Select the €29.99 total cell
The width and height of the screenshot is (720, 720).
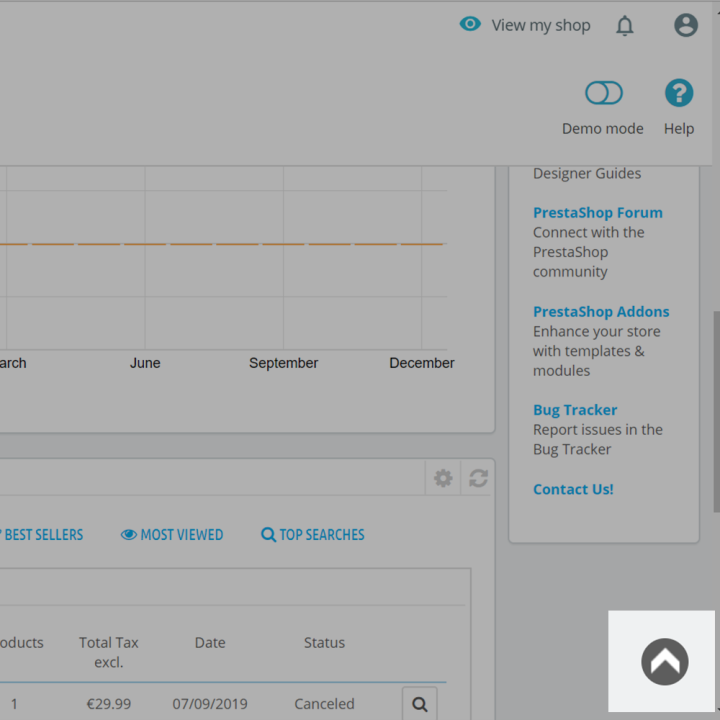tap(109, 703)
